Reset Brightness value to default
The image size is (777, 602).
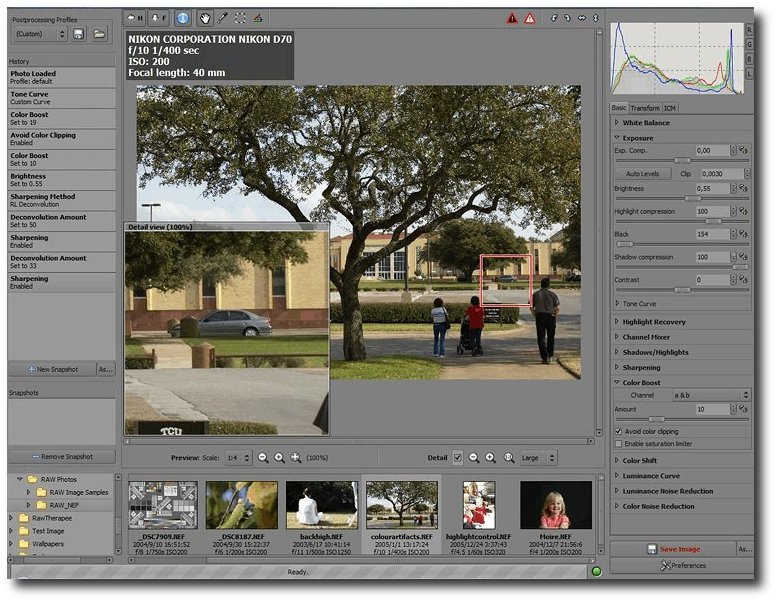coord(743,188)
